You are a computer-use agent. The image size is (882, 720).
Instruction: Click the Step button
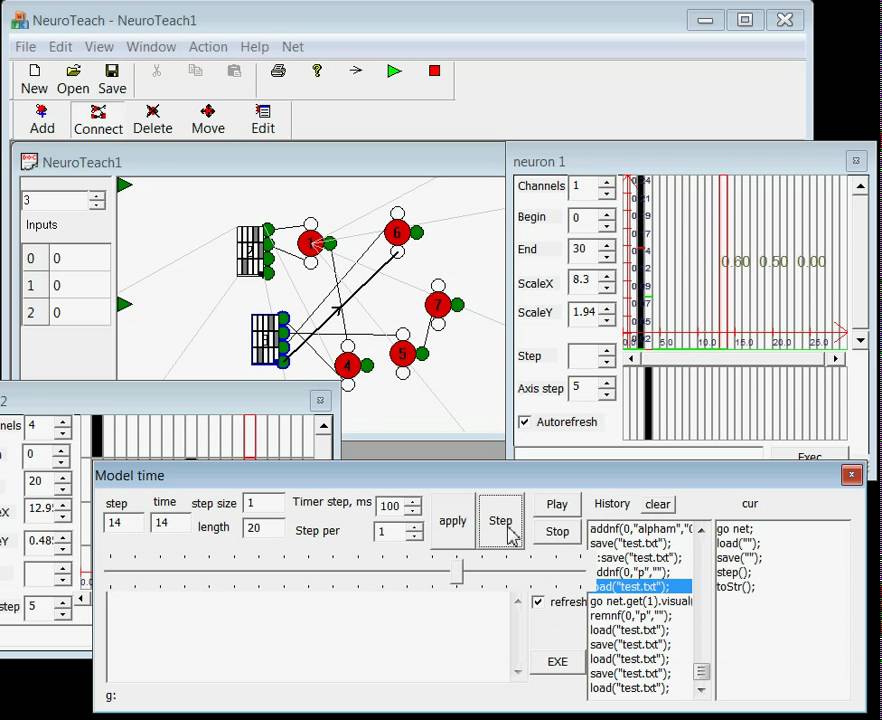[x=501, y=521]
